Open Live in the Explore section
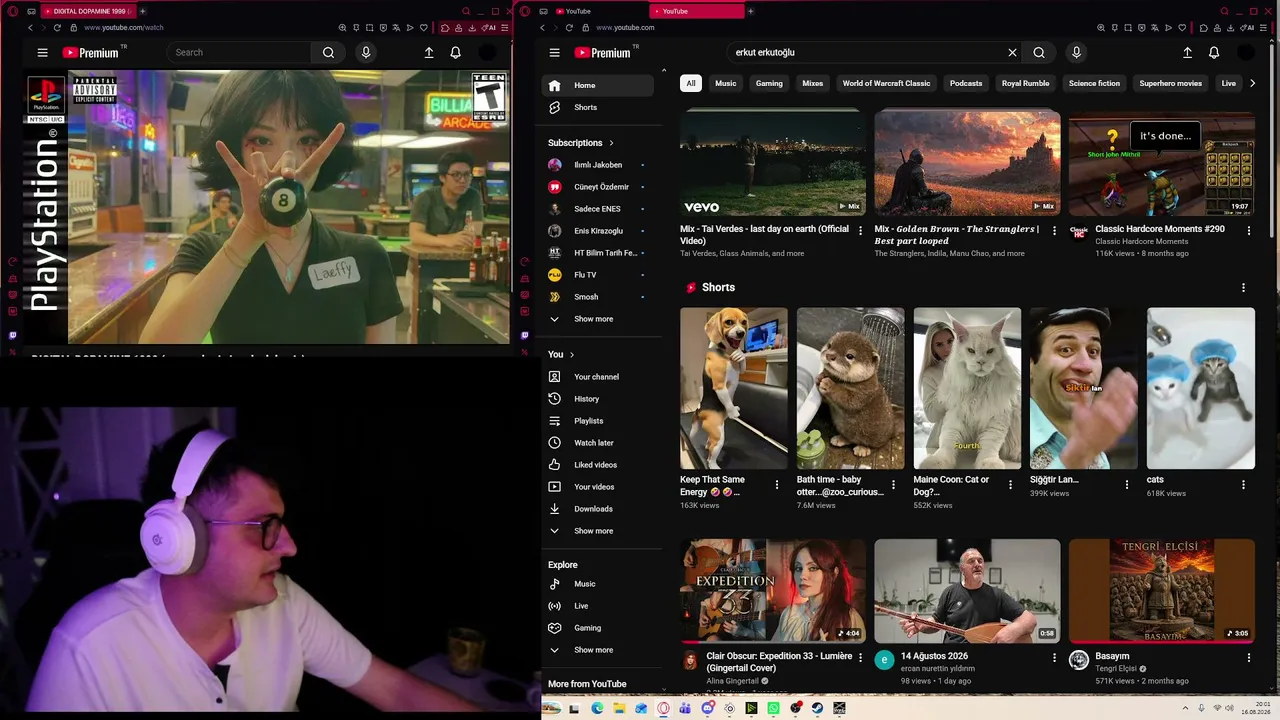 598,606
